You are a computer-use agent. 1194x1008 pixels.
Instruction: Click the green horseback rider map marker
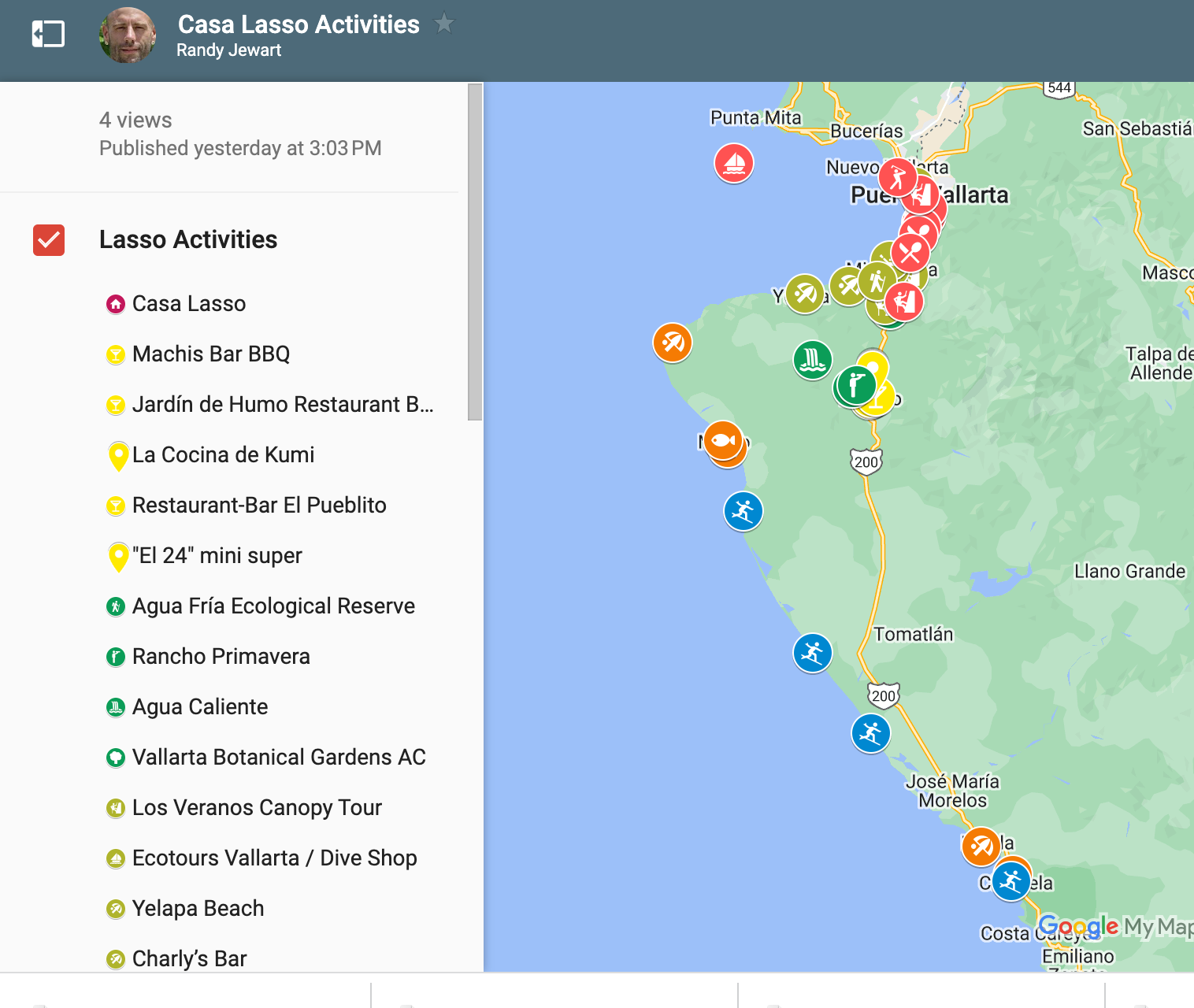[x=856, y=385]
